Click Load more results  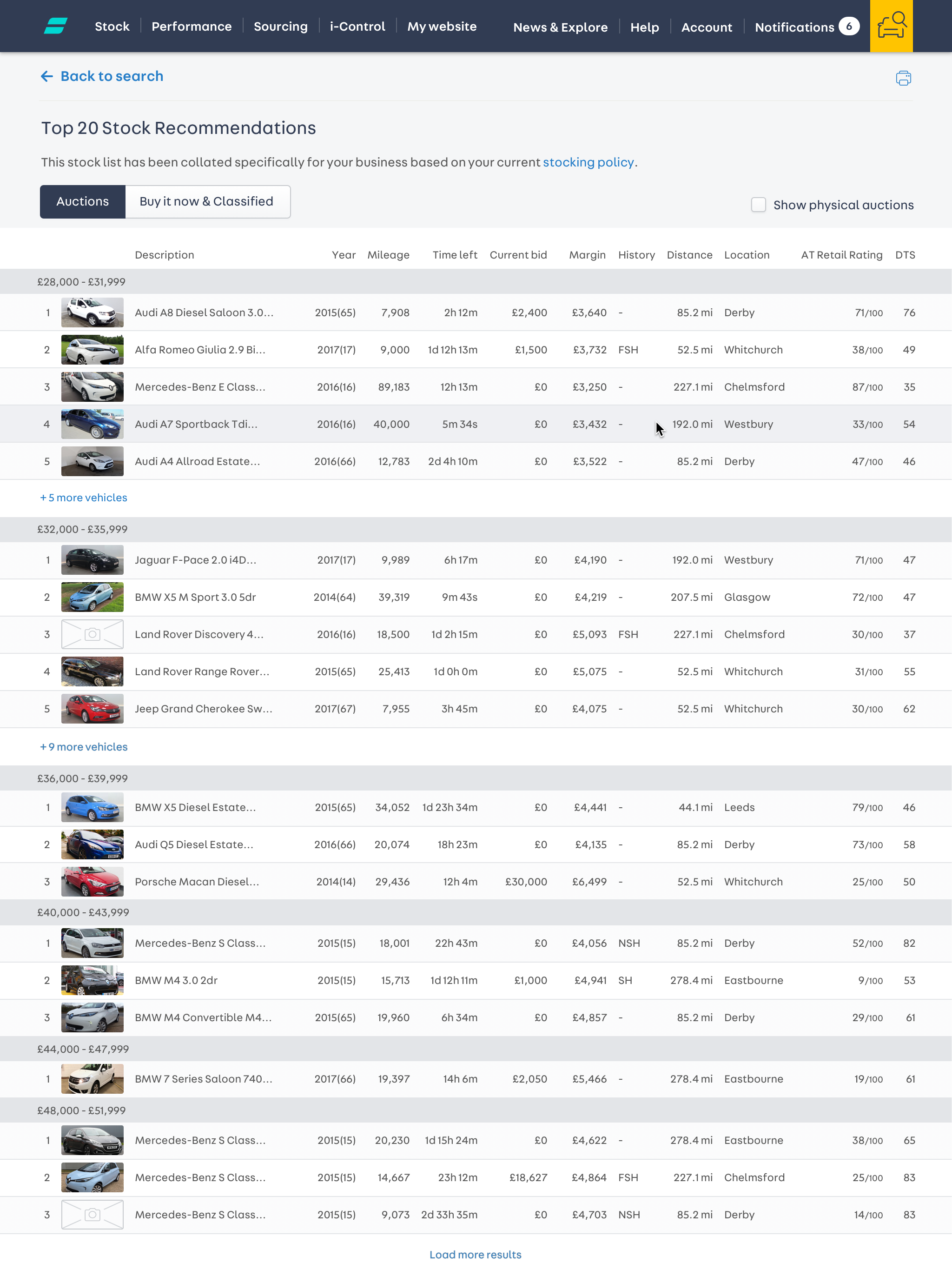476,1255
